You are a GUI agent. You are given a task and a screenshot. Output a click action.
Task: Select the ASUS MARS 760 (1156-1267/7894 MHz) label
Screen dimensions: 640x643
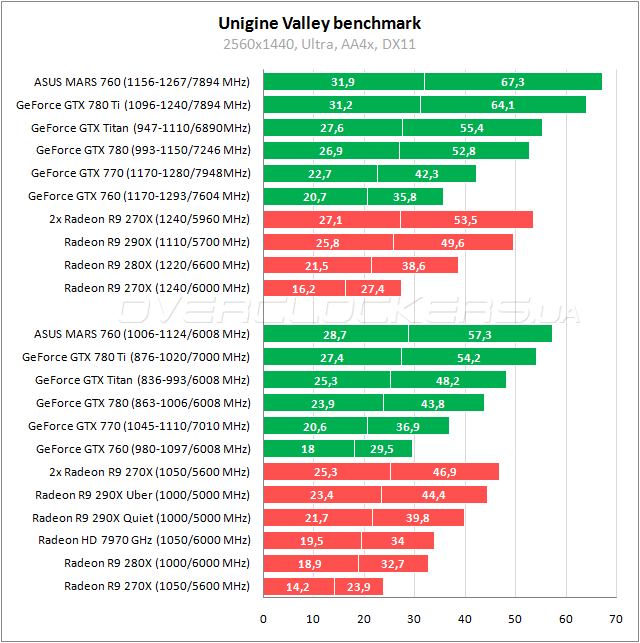[141, 82]
